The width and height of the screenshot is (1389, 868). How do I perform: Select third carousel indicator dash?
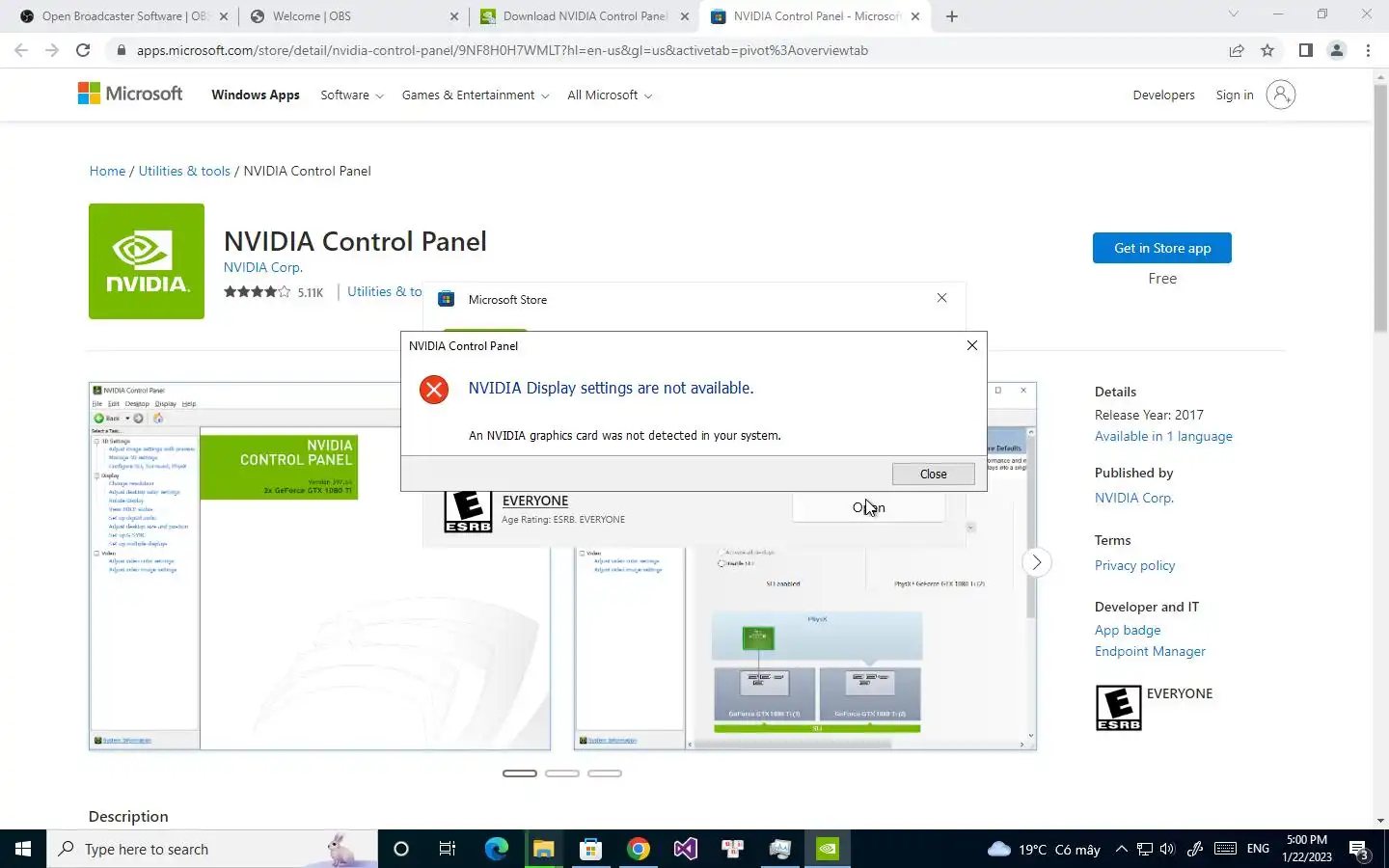tap(605, 773)
